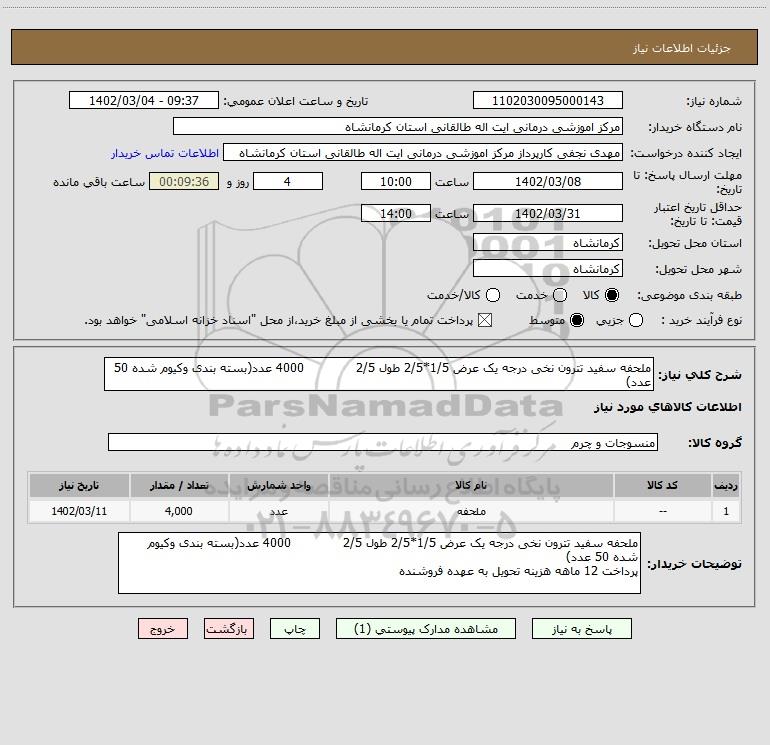
Task: Click the گروه کالا field منسوجات و چرم
Action: point(383,442)
